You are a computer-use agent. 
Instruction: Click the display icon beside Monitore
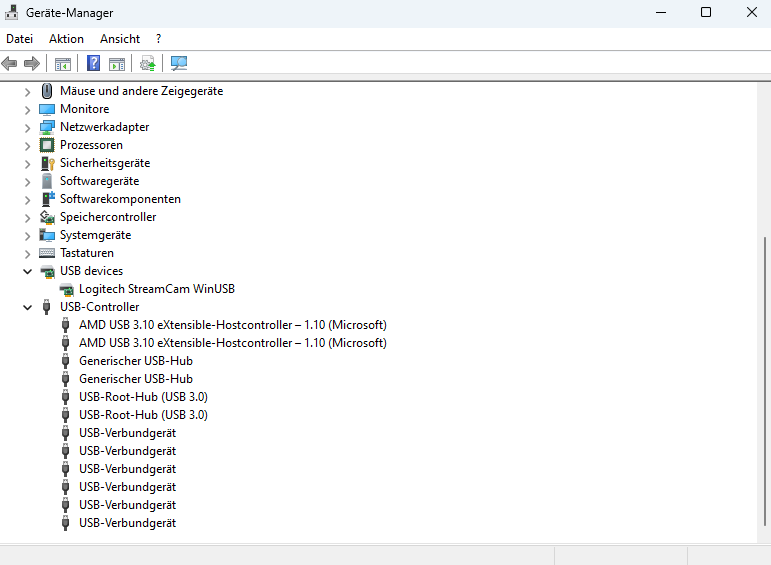(47, 109)
